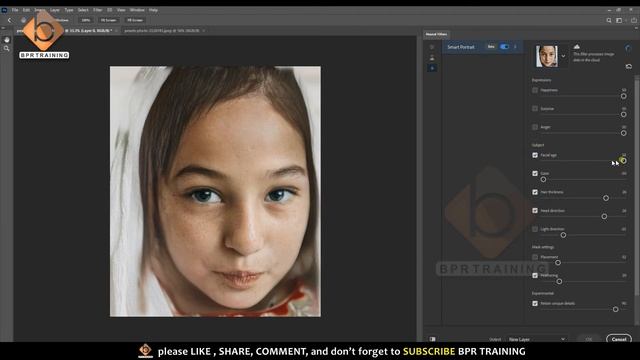The width and height of the screenshot is (640, 360).
Task: Uncheck the Head direction checkbox
Action: 535,211
